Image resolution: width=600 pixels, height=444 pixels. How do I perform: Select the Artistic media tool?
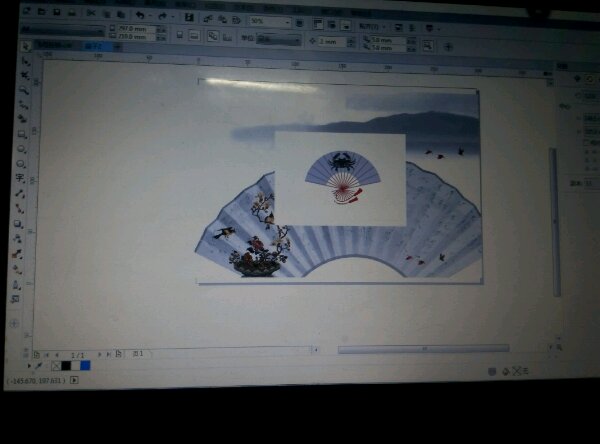23,119
